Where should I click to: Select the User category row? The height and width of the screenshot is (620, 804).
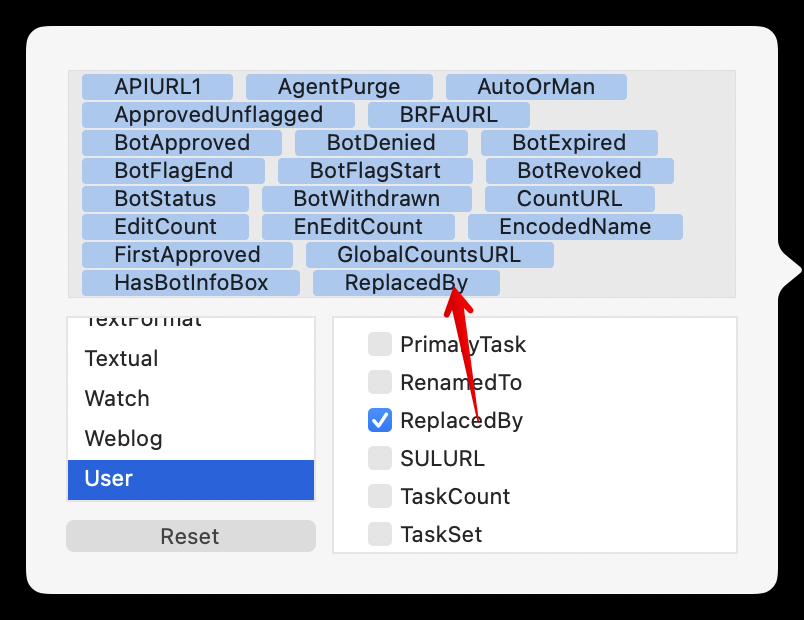[x=191, y=478]
